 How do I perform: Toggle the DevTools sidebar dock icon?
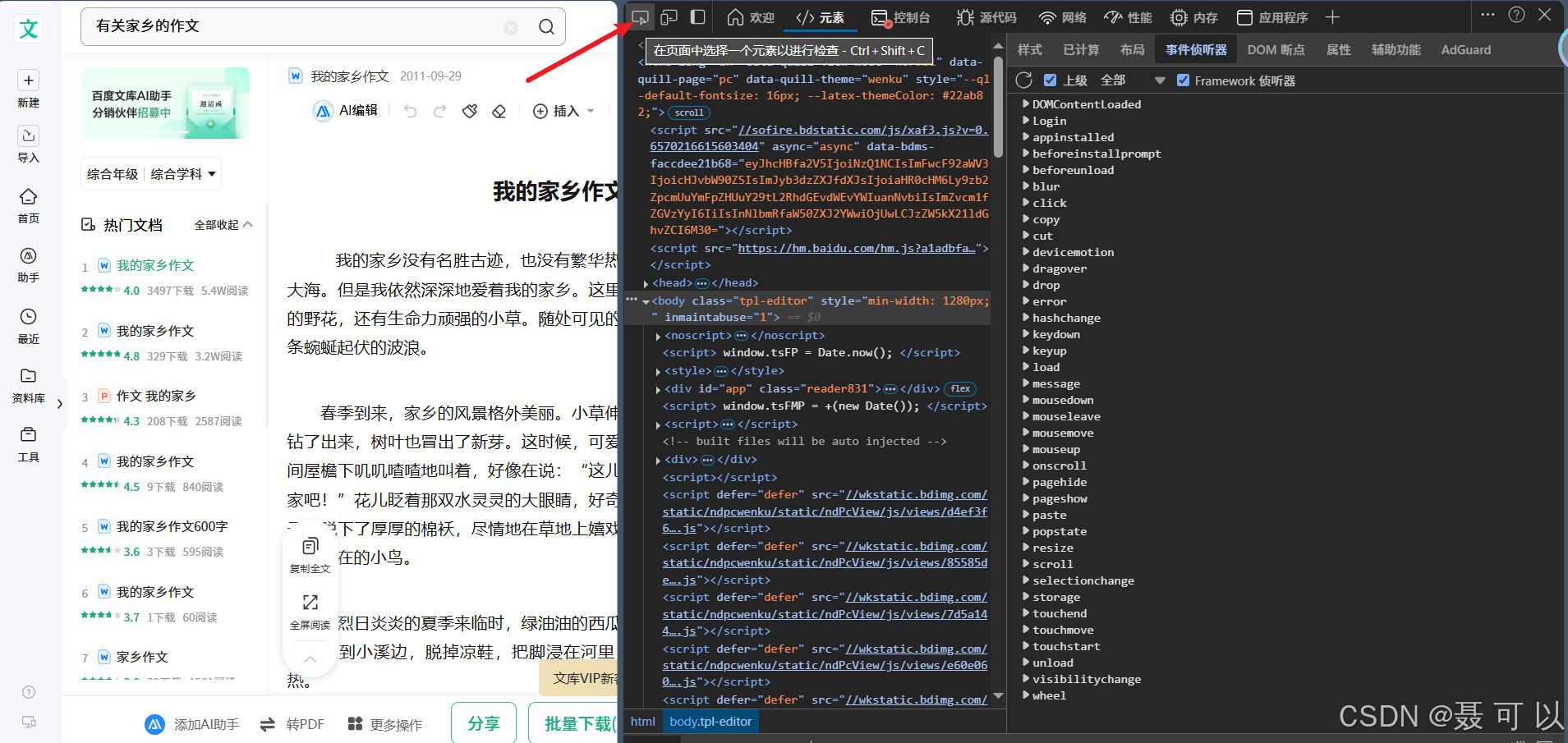(x=698, y=17)
